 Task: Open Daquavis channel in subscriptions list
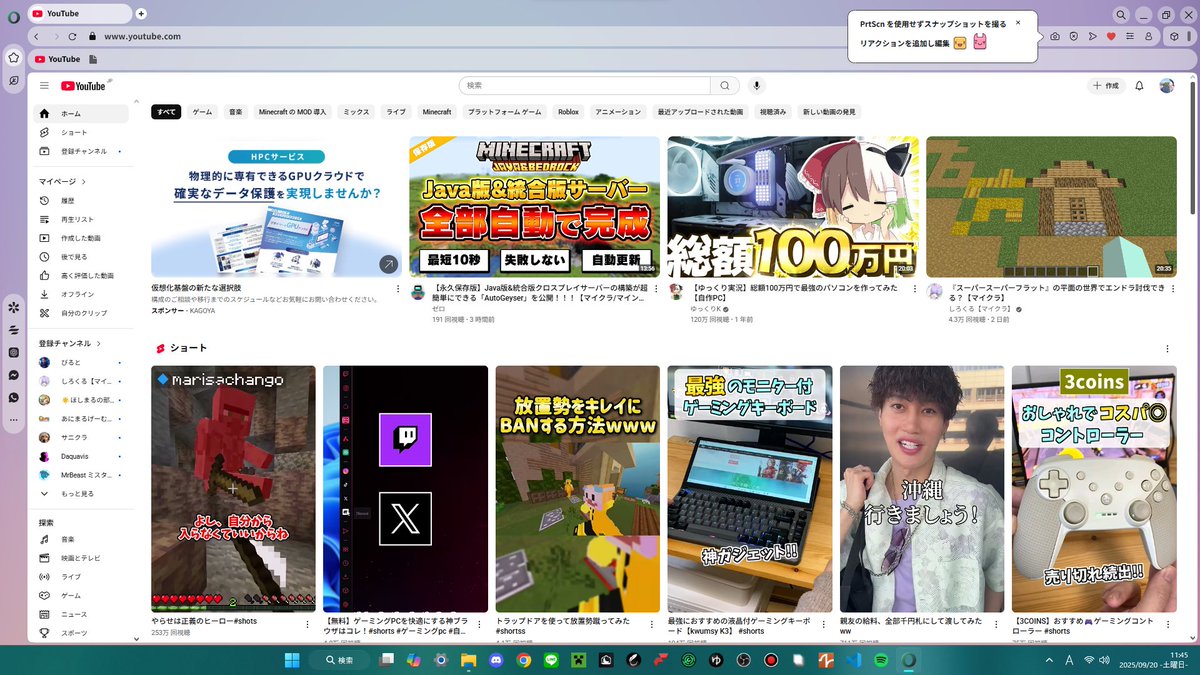(80, 456)
